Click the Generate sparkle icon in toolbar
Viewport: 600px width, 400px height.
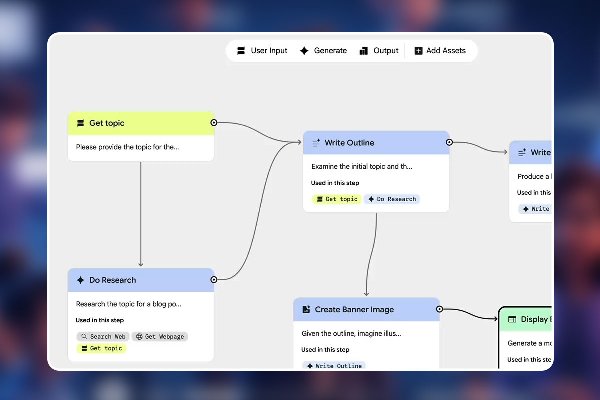tap(304, 51)
